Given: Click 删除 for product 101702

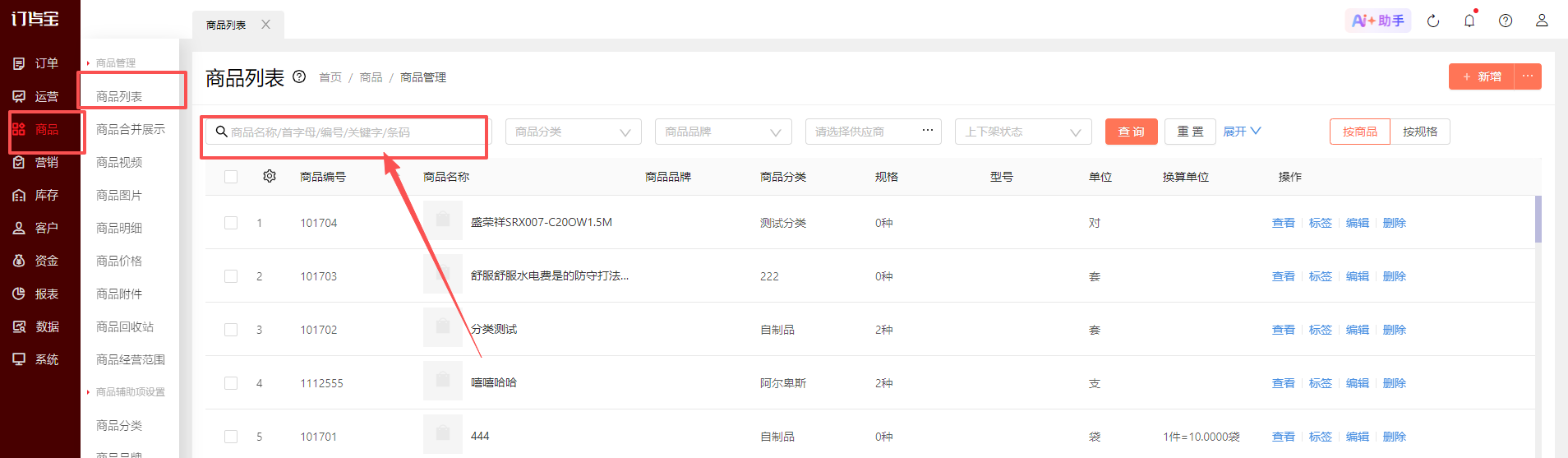Looking at the screenshot, I should click(x=1395, y=330).
